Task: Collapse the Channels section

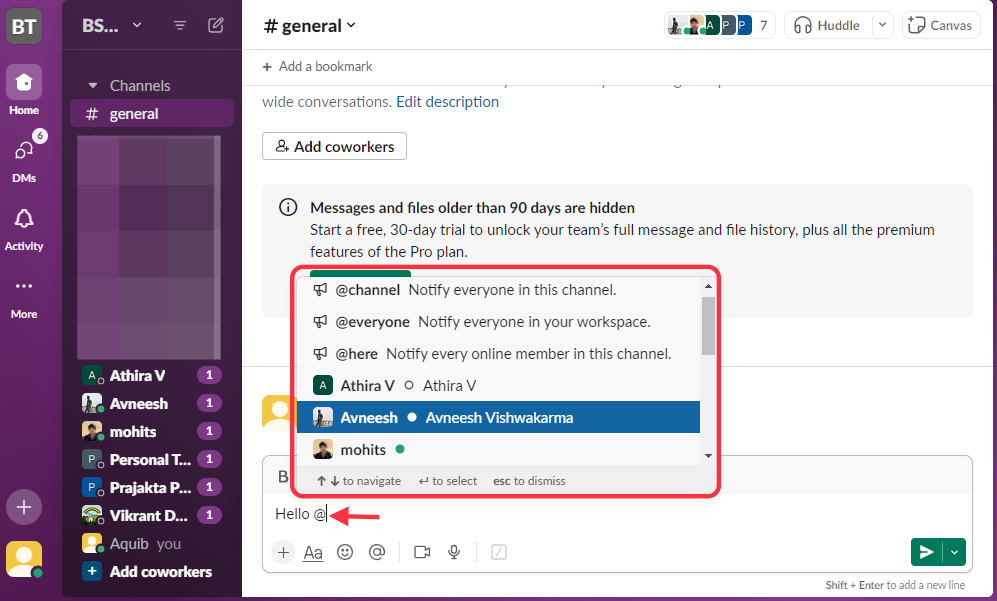Action: pos(92,85)
